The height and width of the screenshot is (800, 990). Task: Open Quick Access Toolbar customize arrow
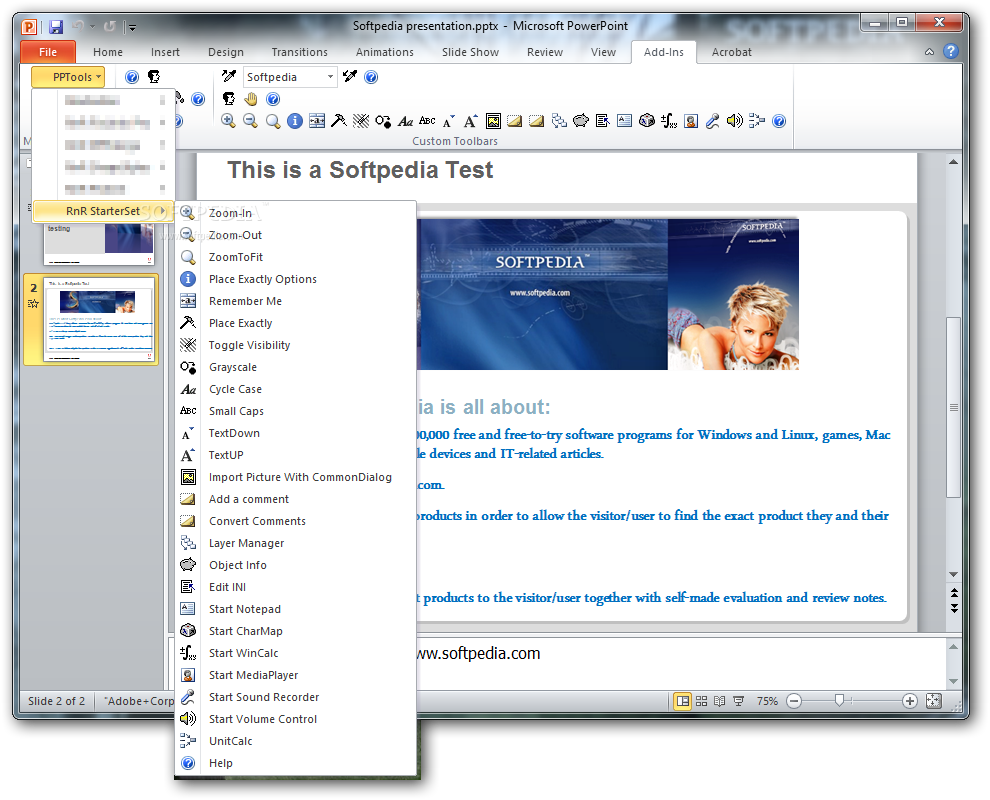tap(132, 27)
